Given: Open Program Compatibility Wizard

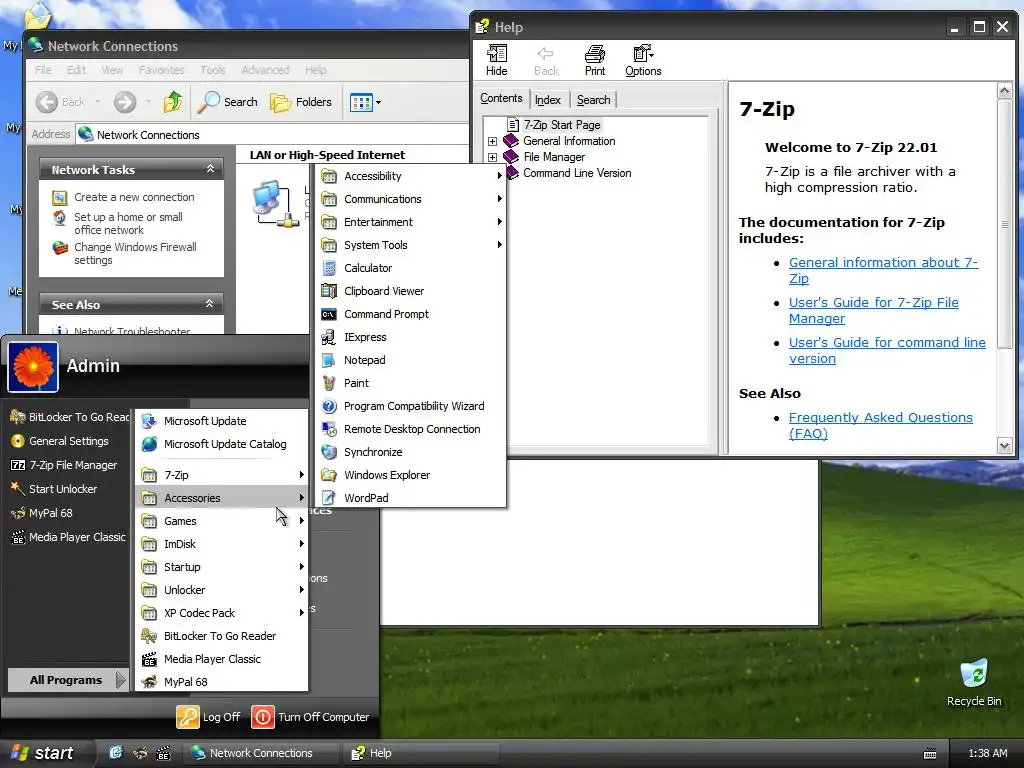Looking at the screenshot, I should [x=410, y=406].
